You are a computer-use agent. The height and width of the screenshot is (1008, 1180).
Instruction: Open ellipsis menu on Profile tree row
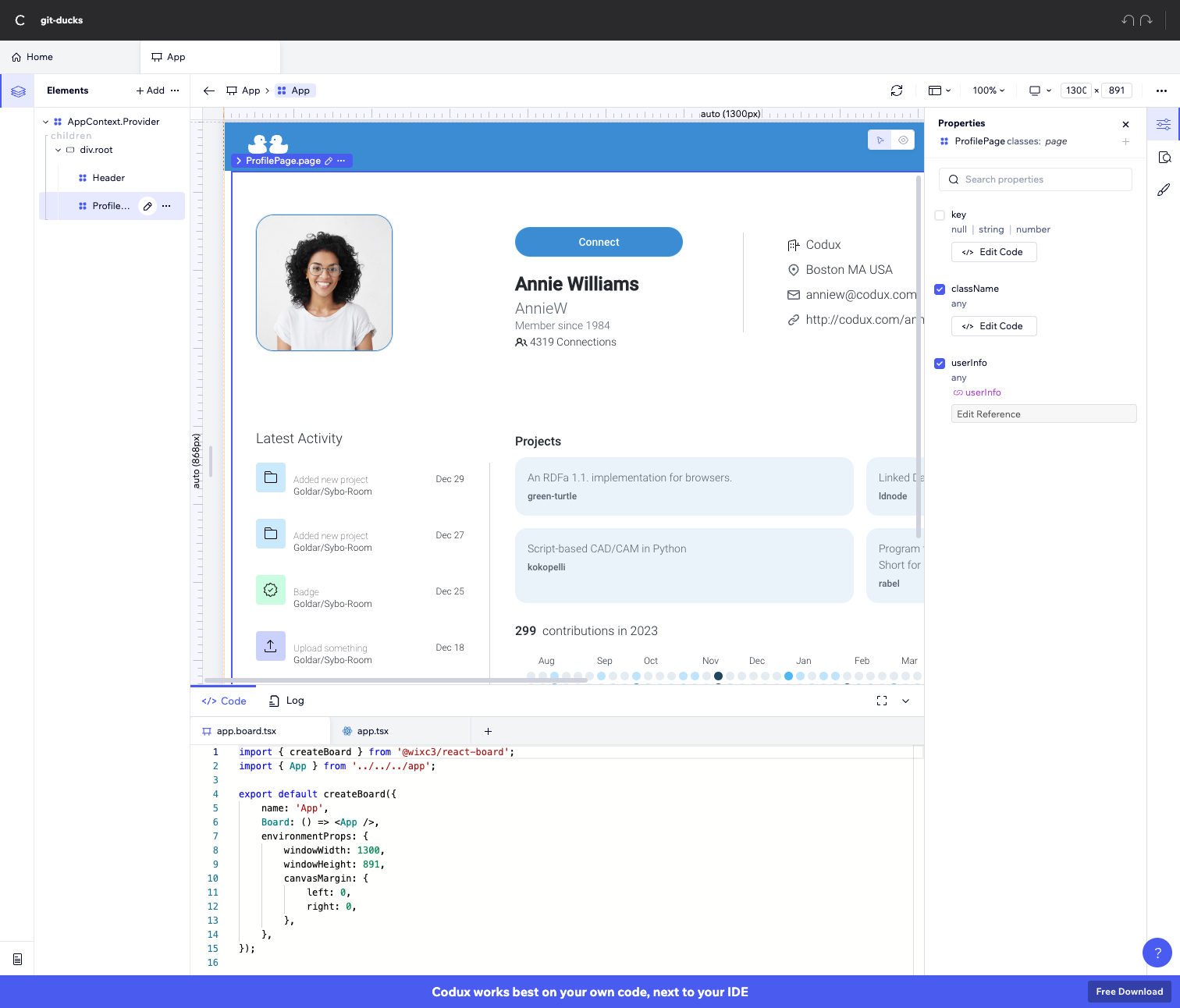166,206
